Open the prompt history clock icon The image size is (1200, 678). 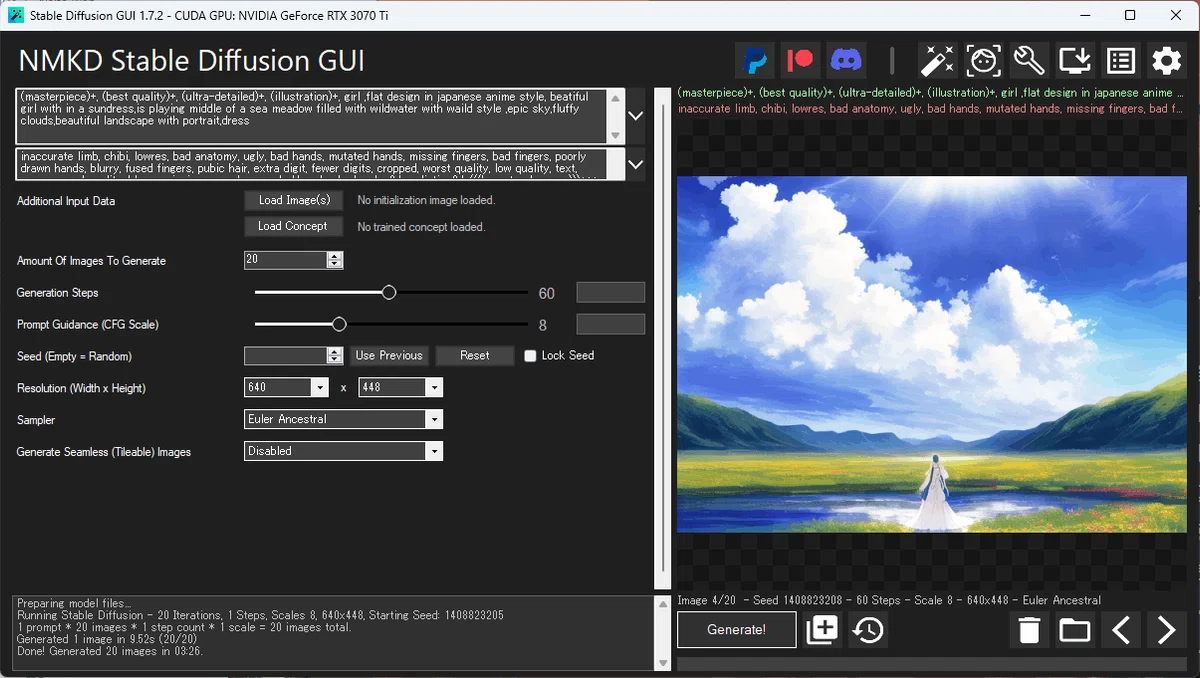[x=868, y=630]
